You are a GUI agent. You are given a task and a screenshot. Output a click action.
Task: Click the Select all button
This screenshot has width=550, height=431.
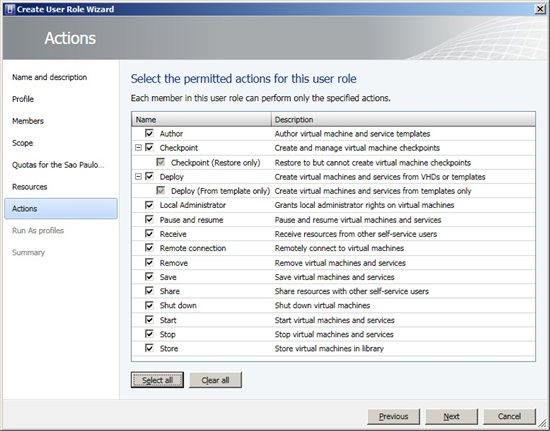pyautogui.click(x=157, y=380)
